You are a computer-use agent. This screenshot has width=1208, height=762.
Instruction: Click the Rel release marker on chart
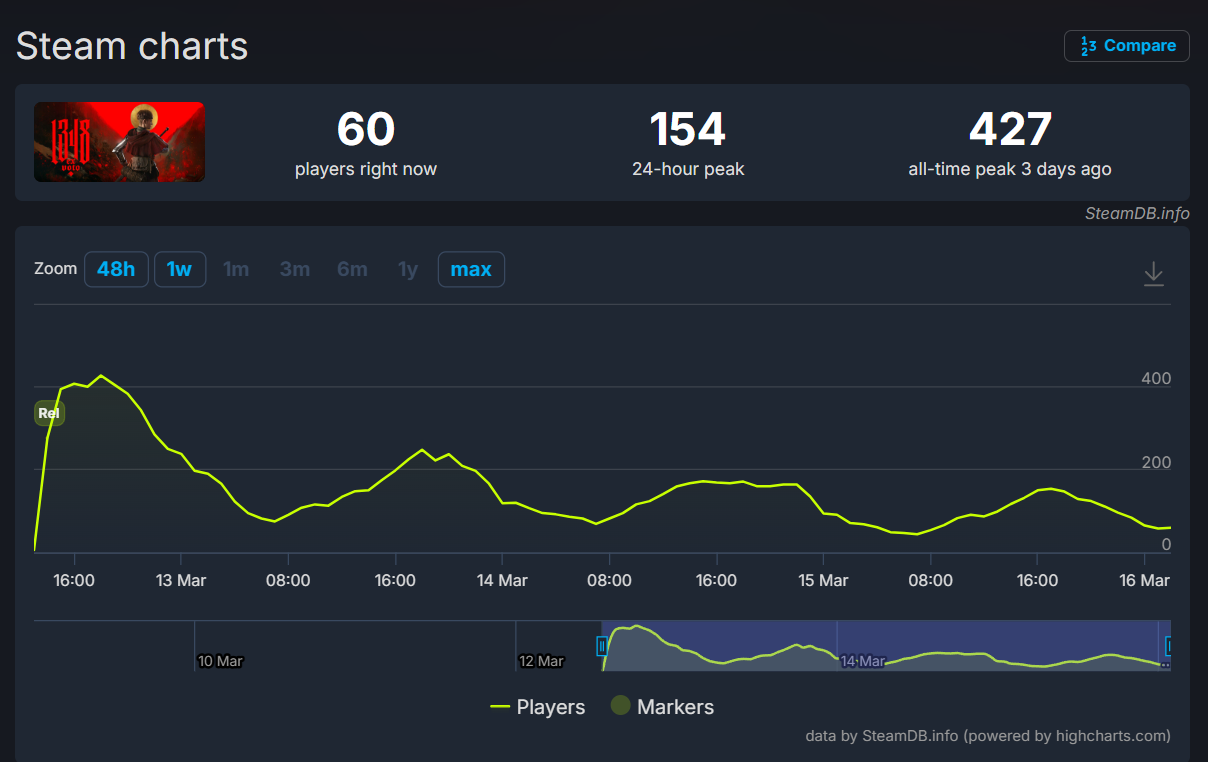[x=49, y=413]
